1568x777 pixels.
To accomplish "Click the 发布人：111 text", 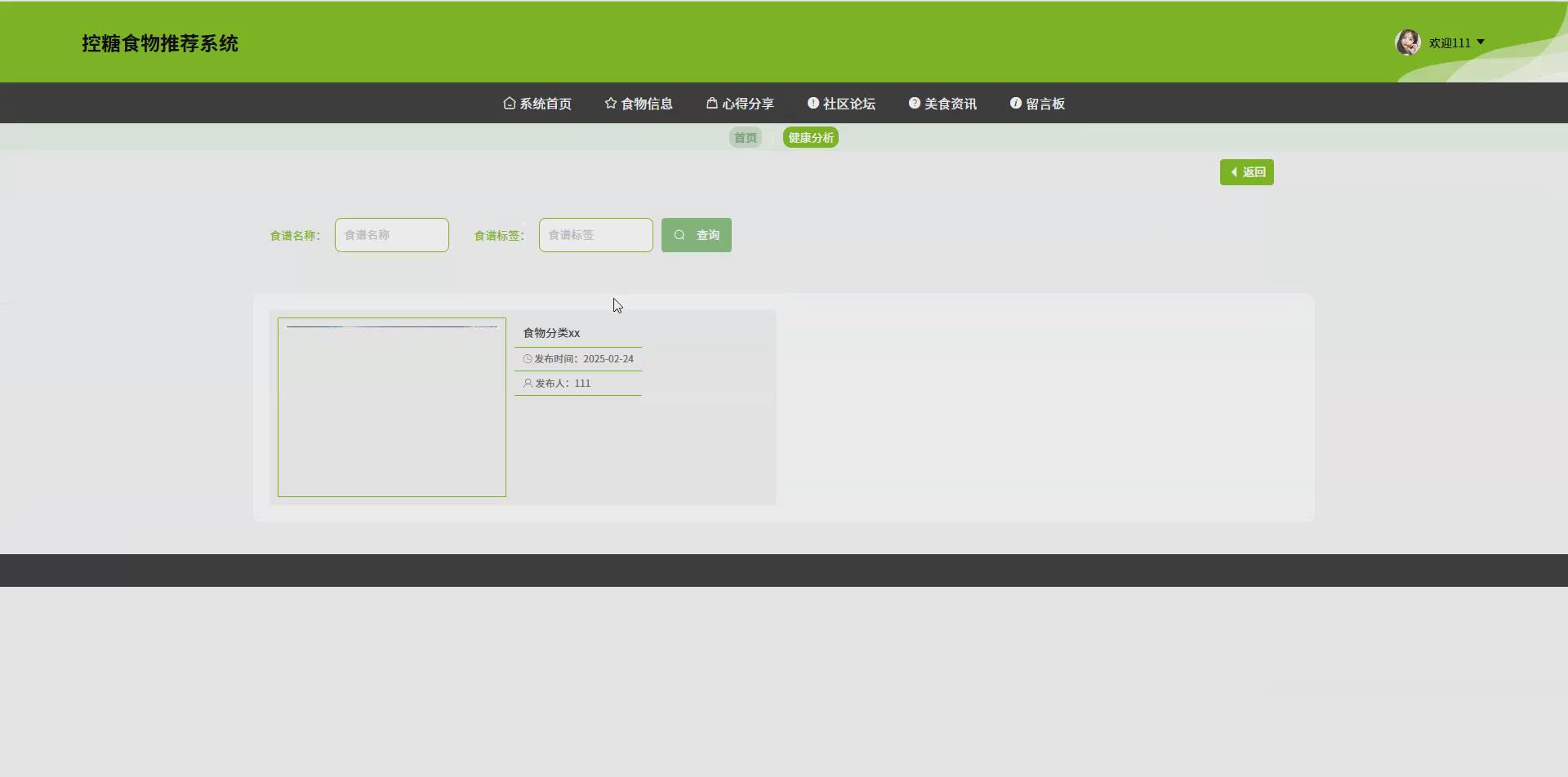I will [563, 384].
